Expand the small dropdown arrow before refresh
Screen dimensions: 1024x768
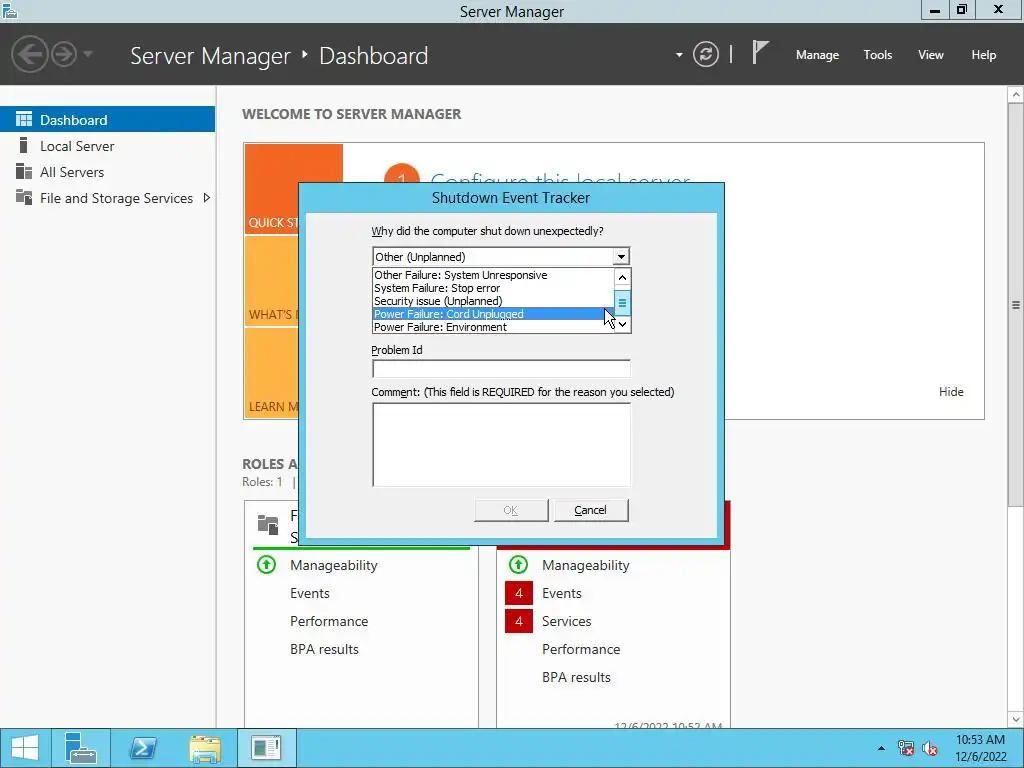679,55
